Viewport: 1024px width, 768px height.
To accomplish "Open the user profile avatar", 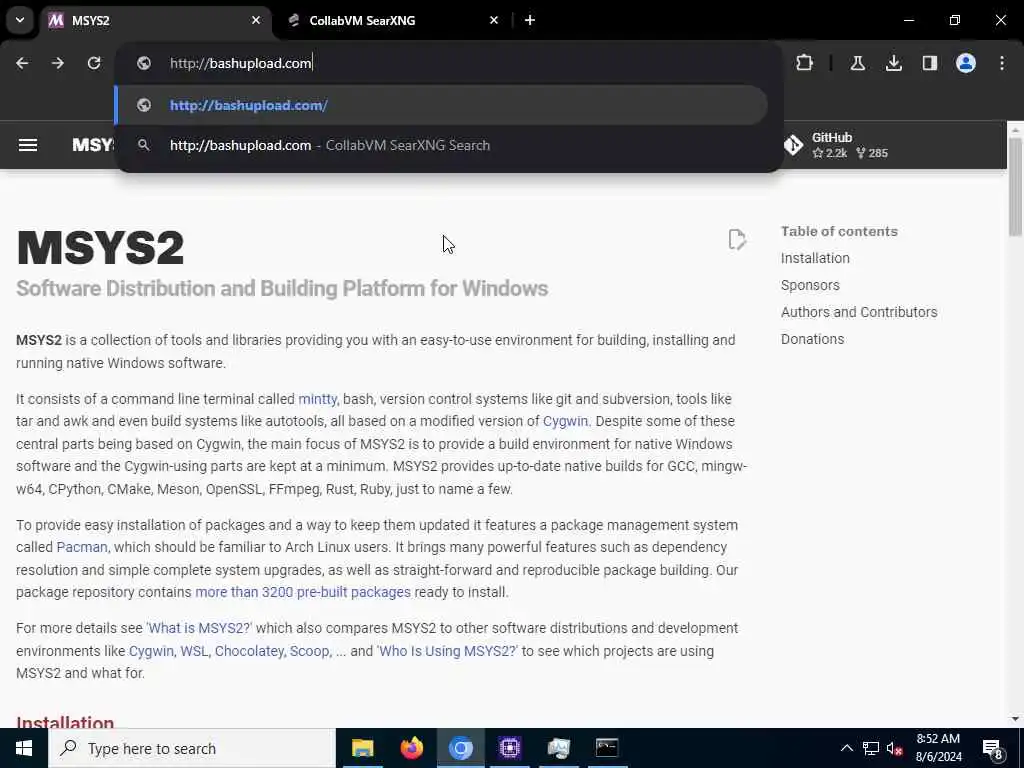I will [x=966, y=63].
